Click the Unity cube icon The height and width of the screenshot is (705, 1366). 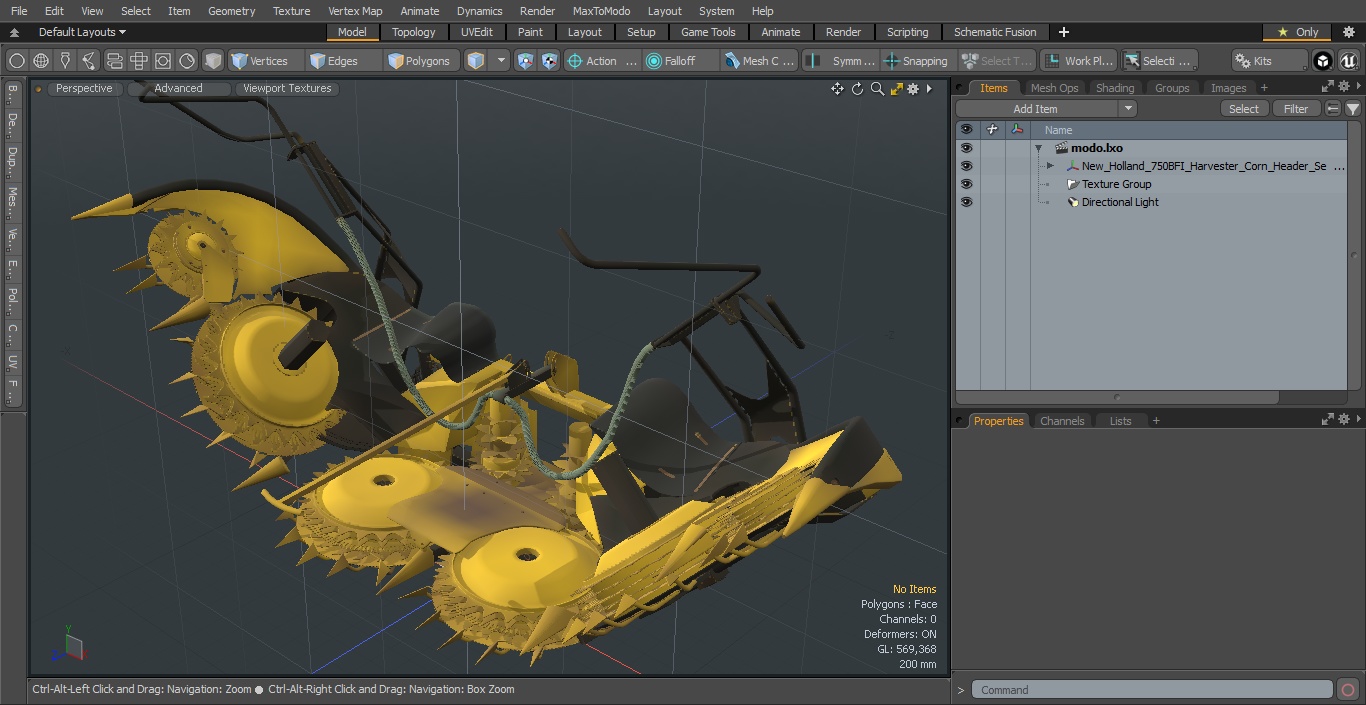(1323, 61)
